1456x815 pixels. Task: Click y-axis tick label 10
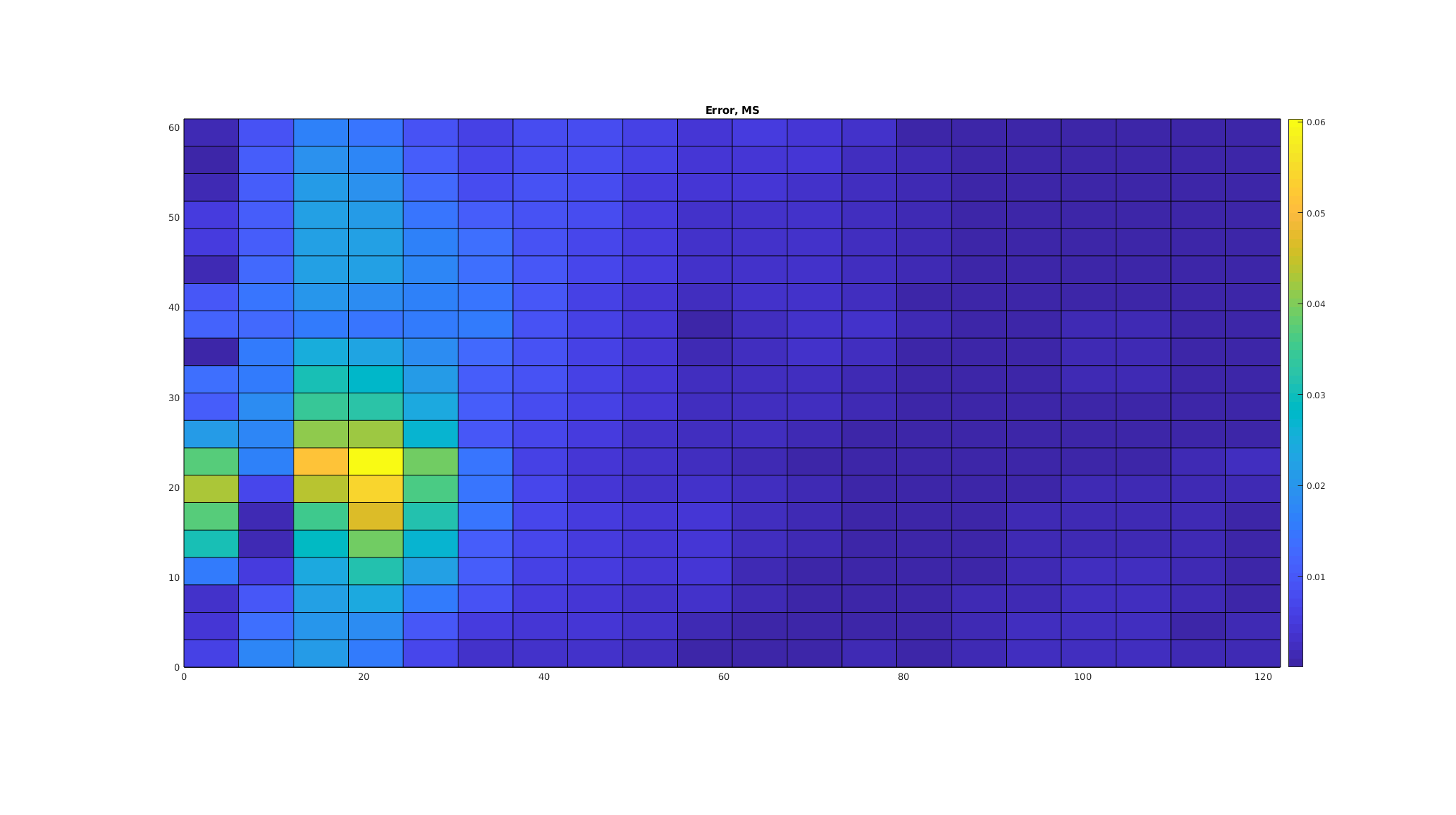click(174, 578)
